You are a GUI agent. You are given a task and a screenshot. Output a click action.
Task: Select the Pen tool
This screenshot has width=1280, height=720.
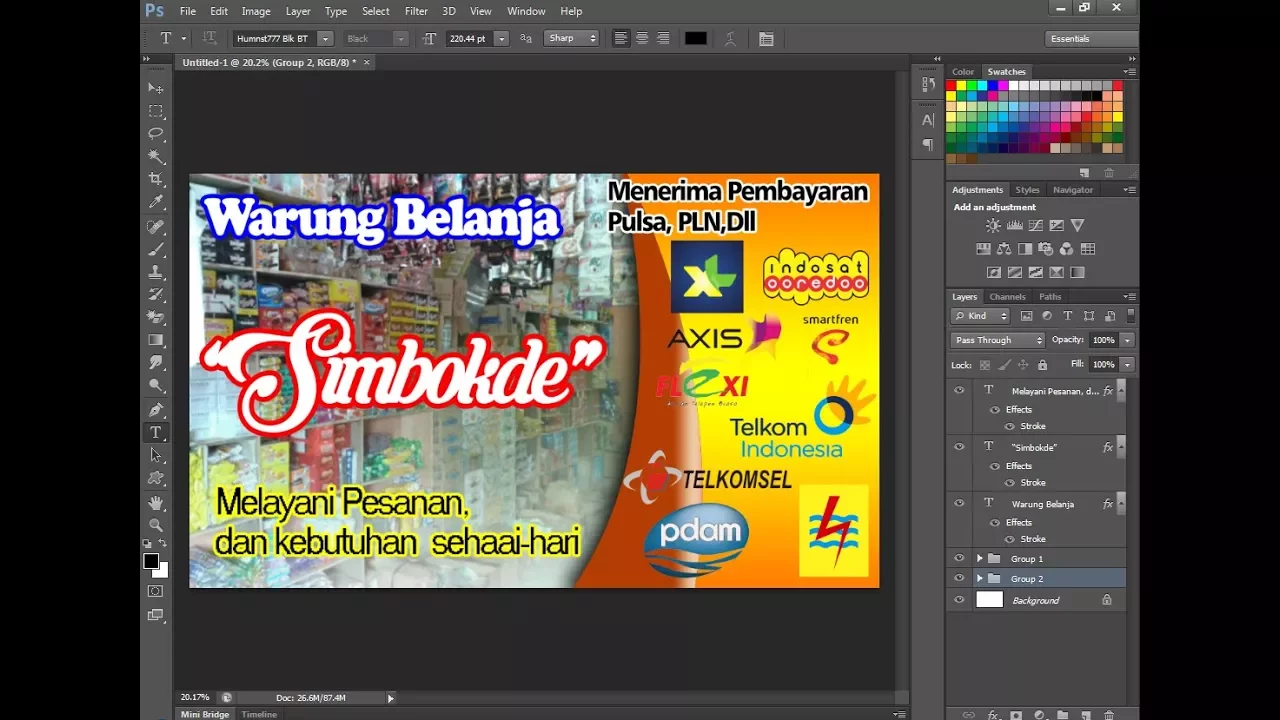point(156,410)
